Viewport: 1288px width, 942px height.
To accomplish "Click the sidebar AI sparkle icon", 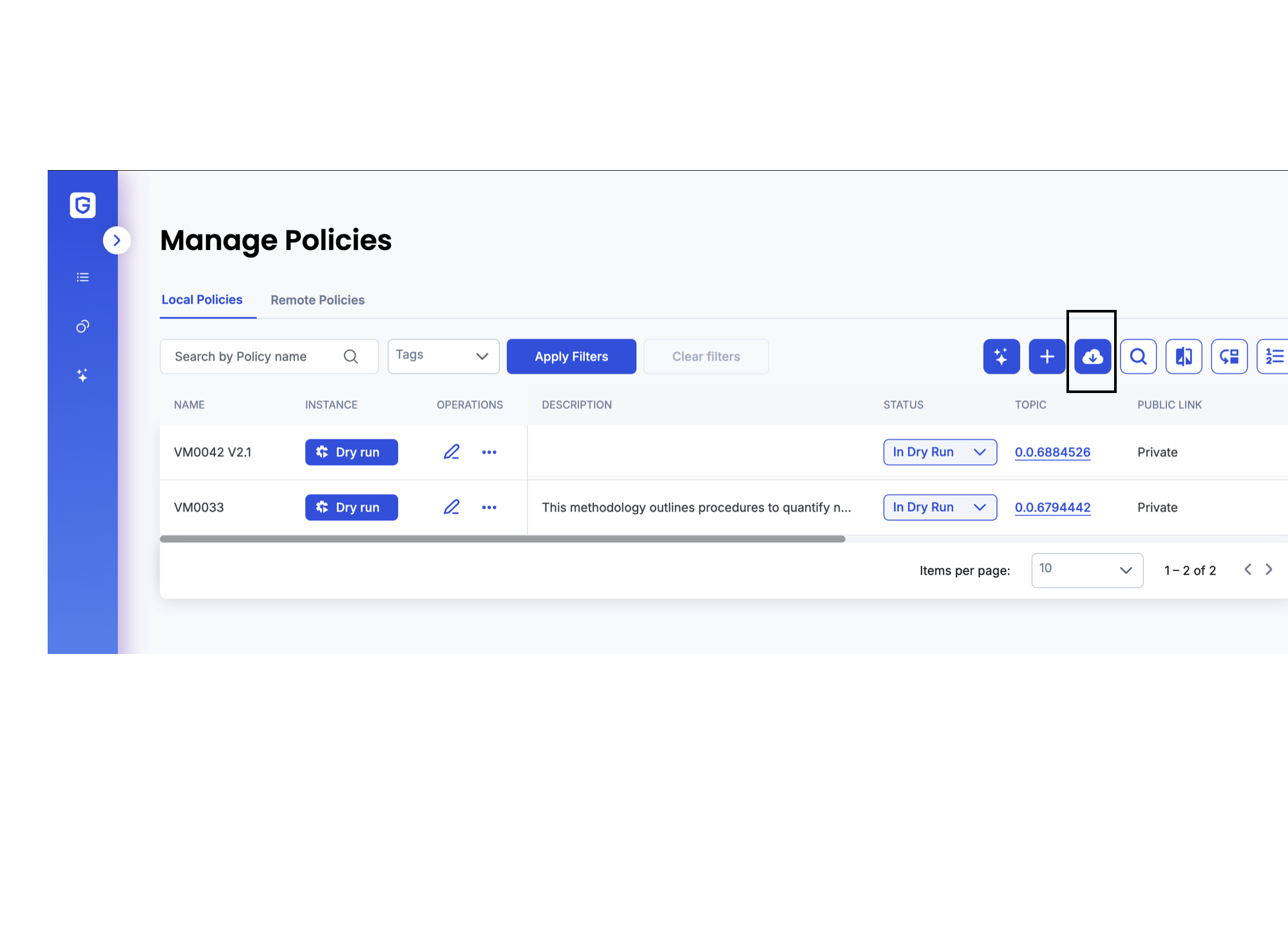I will click(x=82, y=376).
